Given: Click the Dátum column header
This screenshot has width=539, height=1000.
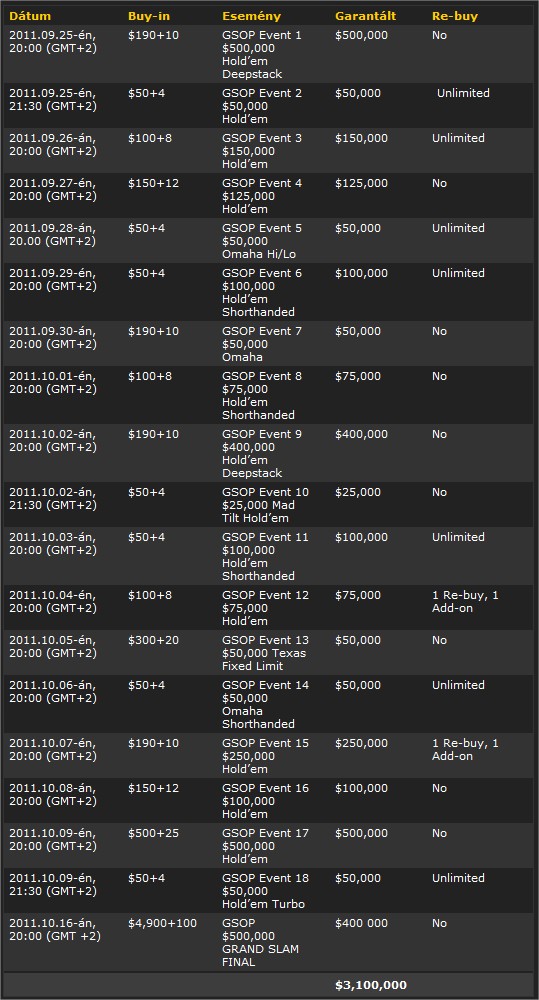Looking at the screenshot, I should pyautogui.click(x=30, y=16).
